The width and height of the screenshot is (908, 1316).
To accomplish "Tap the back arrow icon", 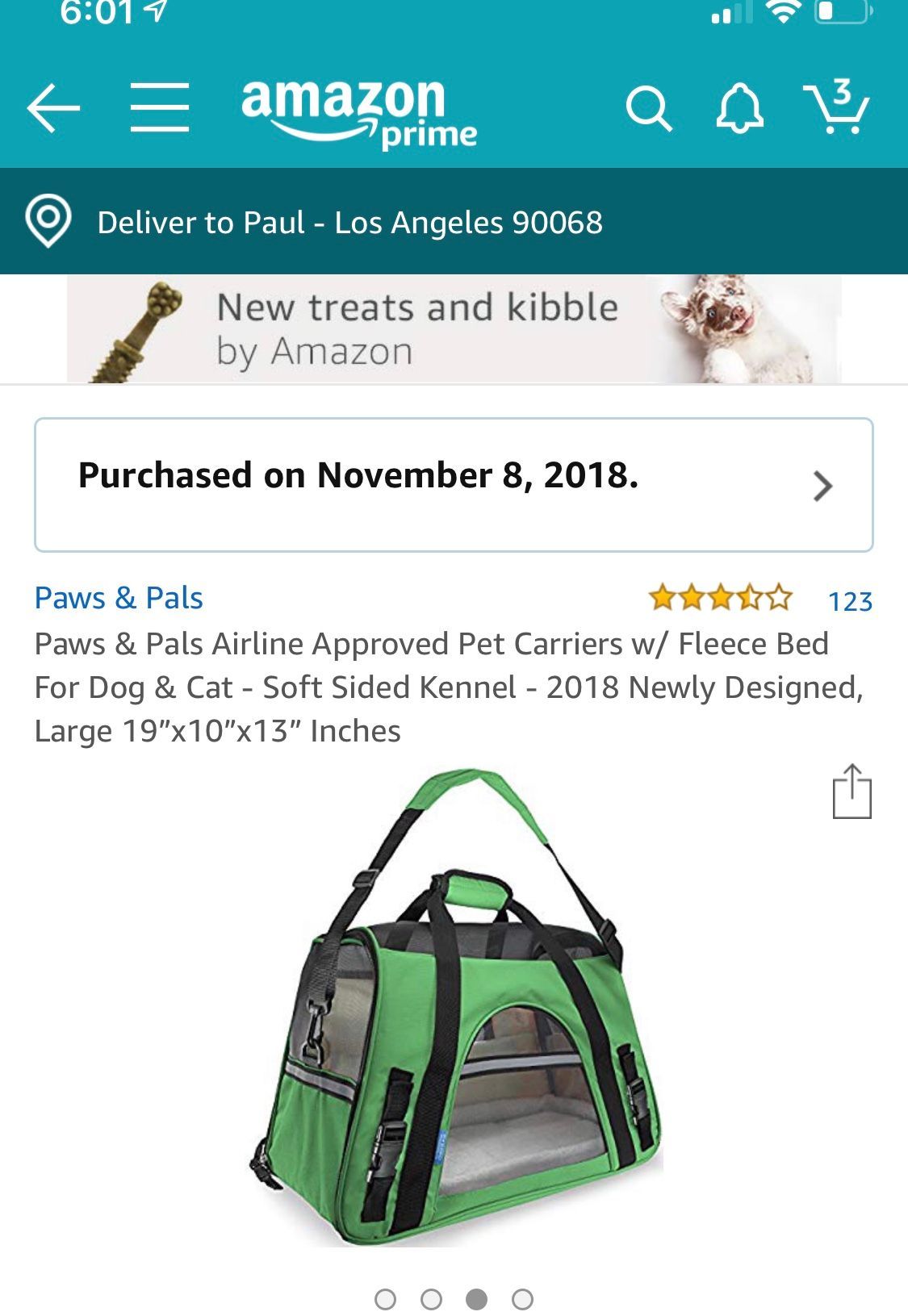I will point(53,107).
